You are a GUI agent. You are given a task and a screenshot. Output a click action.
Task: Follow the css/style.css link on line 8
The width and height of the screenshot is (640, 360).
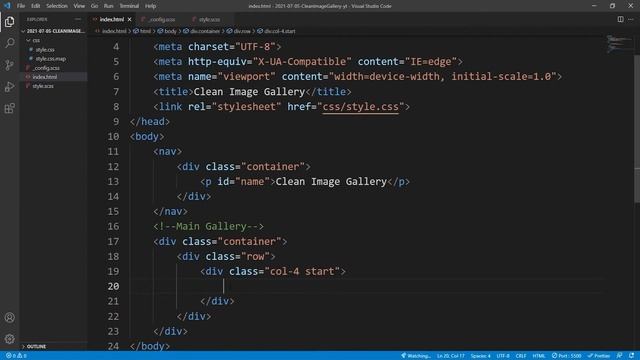click(360, 107)
